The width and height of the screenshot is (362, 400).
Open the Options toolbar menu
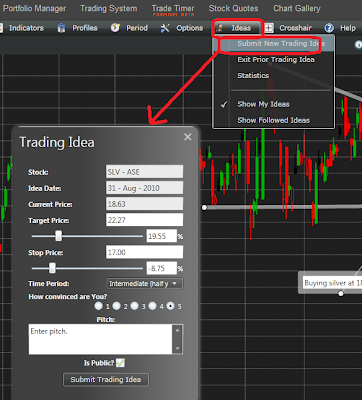coord(190,28)
